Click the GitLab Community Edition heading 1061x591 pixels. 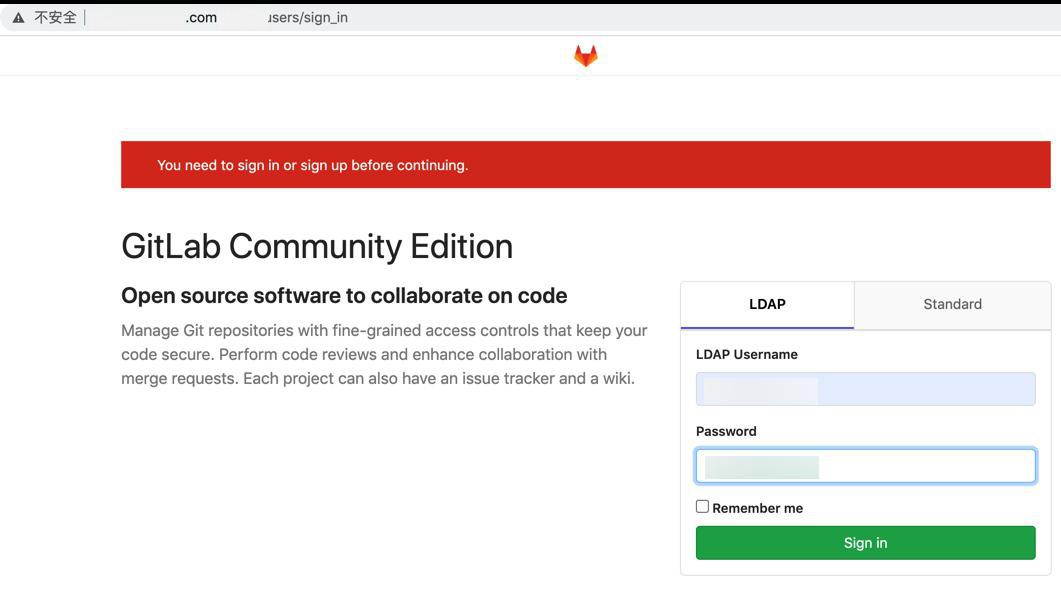(316, 246)
